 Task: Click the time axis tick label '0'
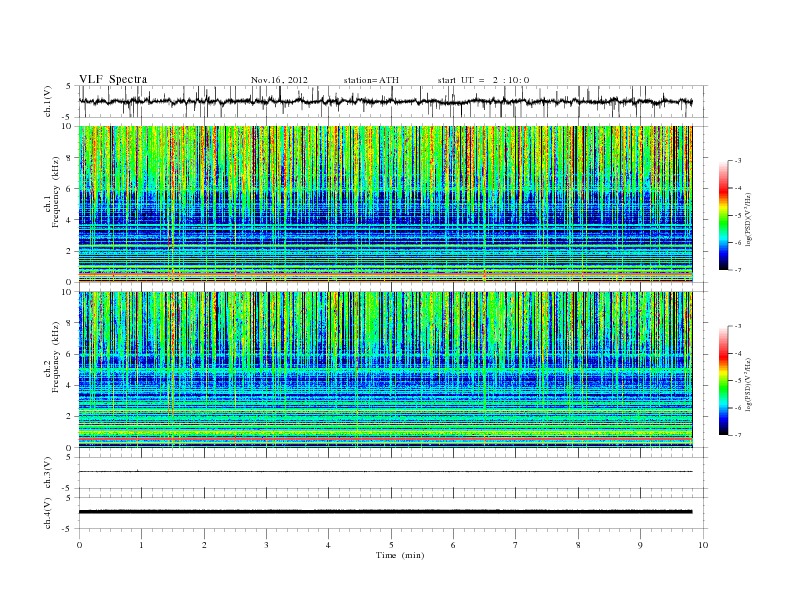(x=79, y=545)
